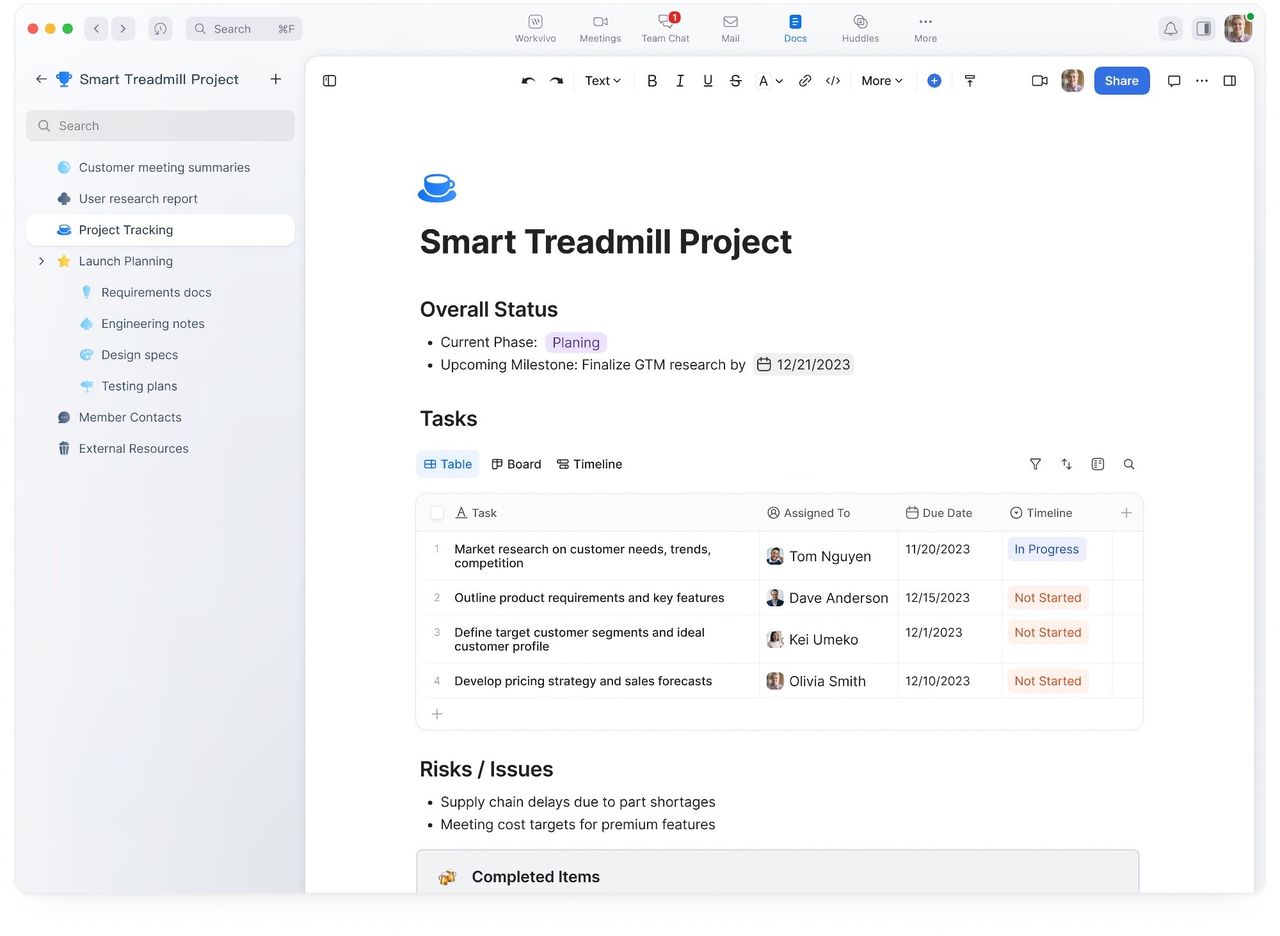
Task: Open the Text style dropdown
Action: (602, 81)
